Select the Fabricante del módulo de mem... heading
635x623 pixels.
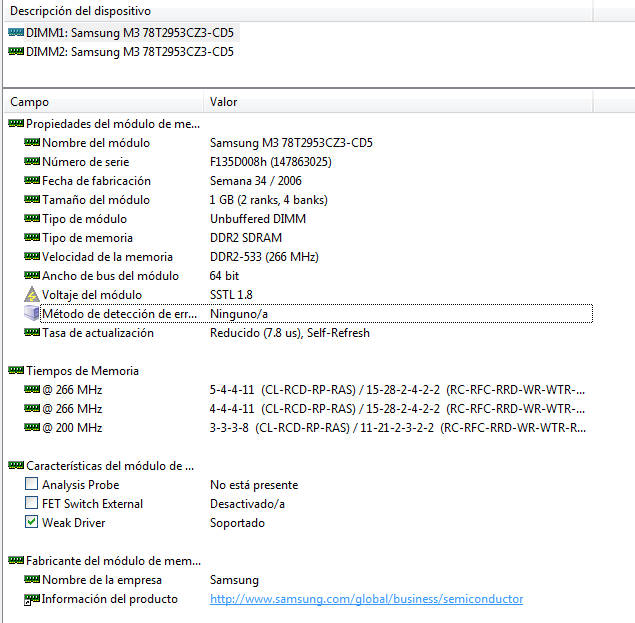[113, 561]
